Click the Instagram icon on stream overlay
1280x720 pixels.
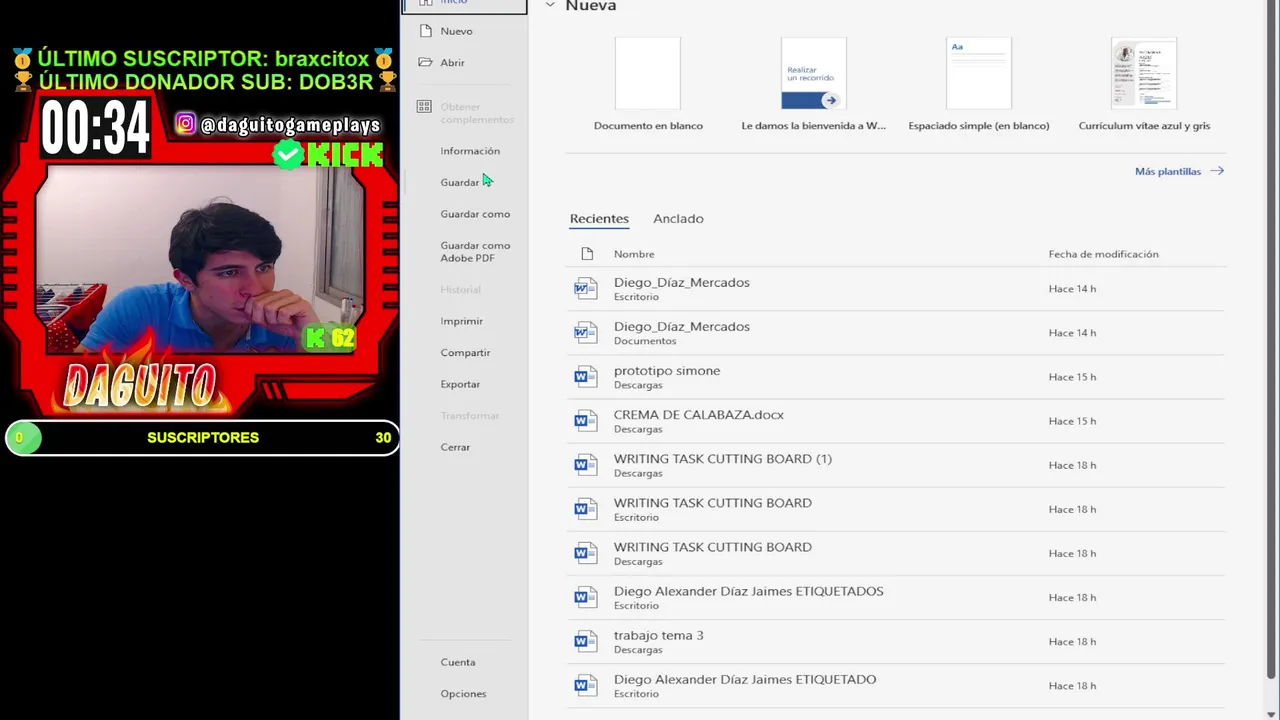(x=186, y=124)
